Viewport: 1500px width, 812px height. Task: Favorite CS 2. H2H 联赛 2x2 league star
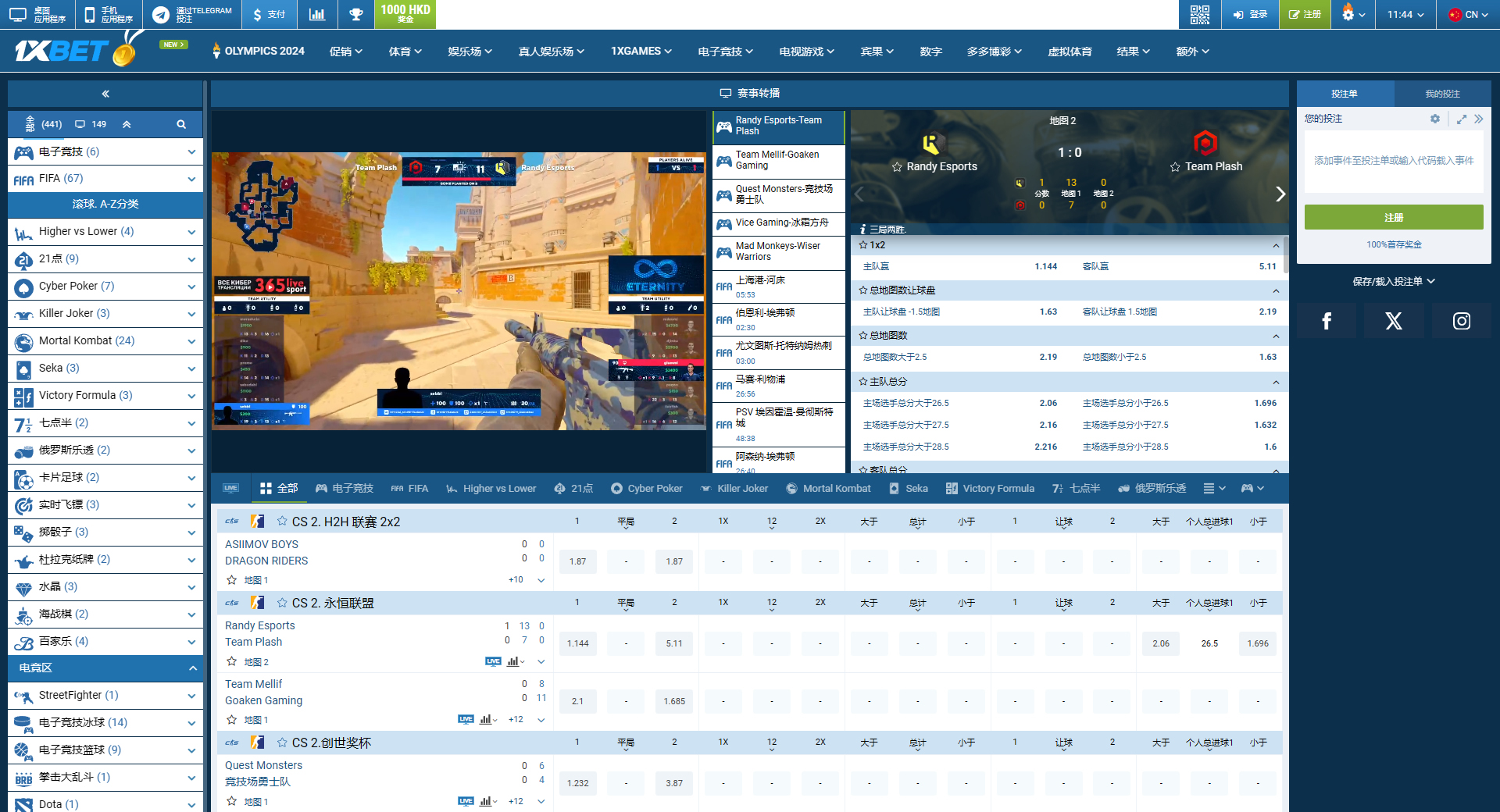[x=282, y=521]
